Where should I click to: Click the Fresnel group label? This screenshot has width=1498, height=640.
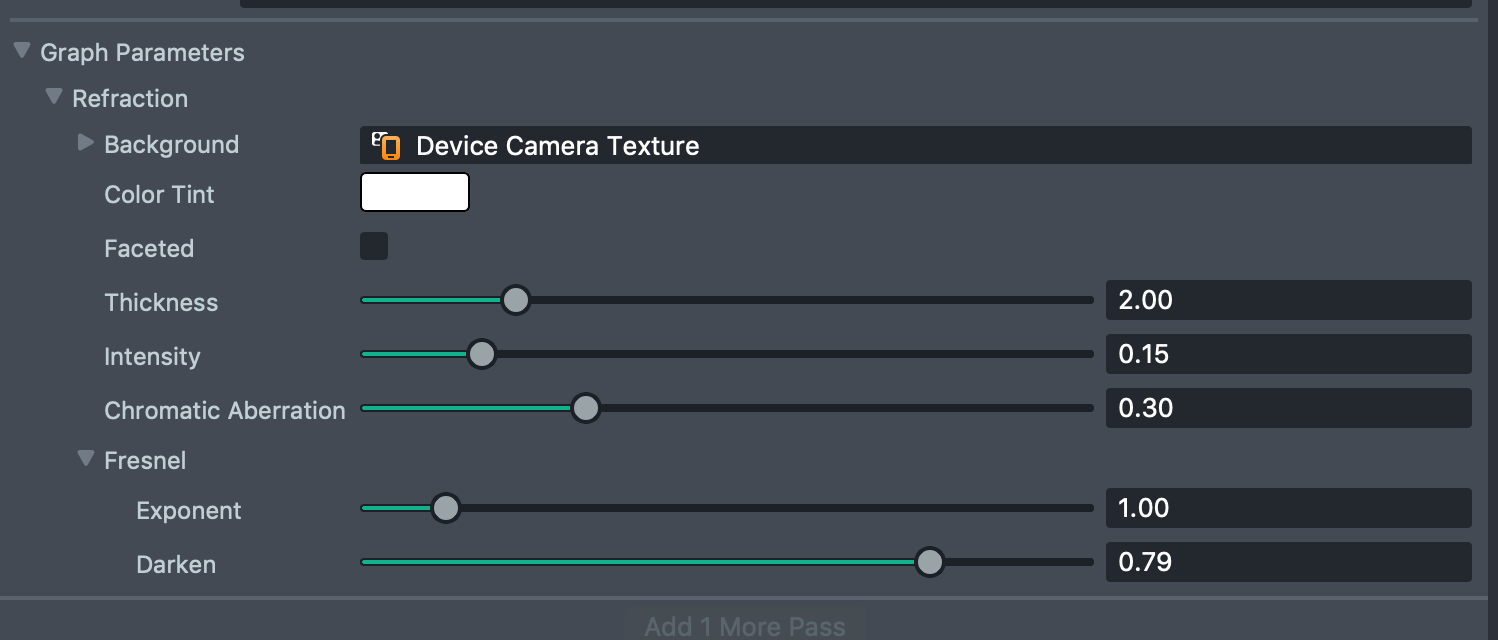pyautogui.click(x=146, y=460)
